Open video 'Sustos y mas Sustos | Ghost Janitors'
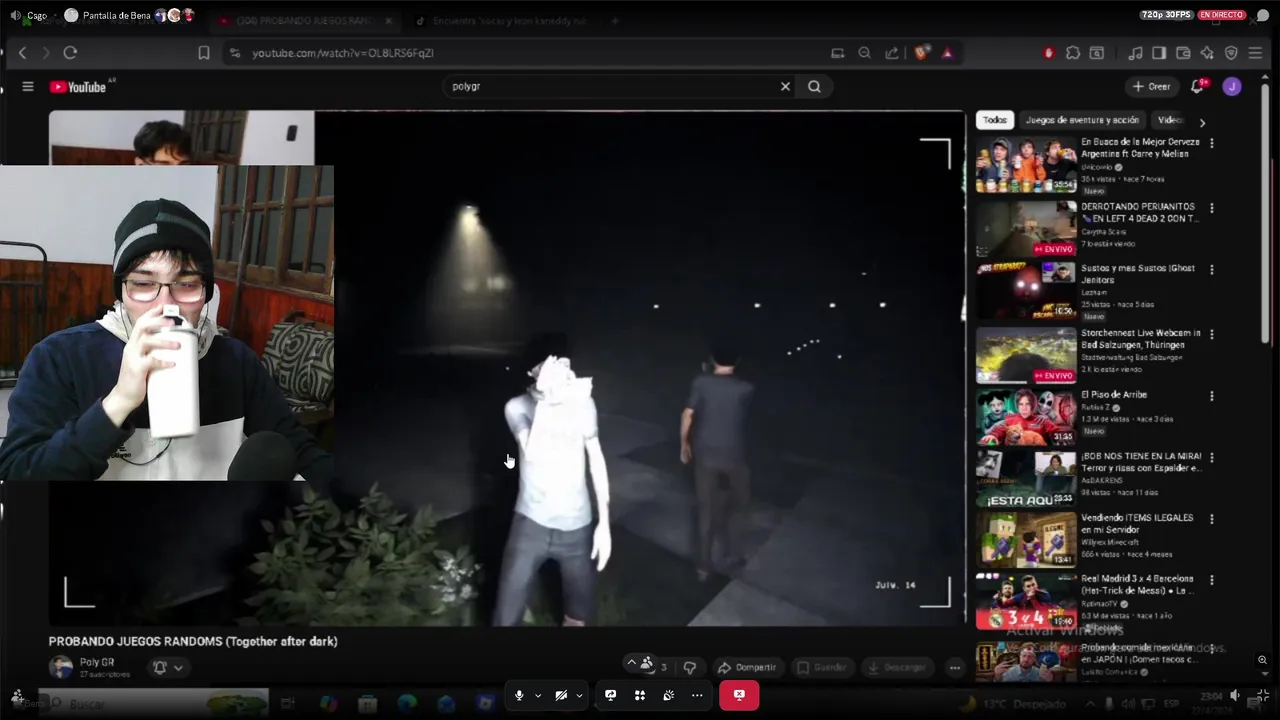The height and width of the screenshot is (720, 1280). tap(1138, 275)
